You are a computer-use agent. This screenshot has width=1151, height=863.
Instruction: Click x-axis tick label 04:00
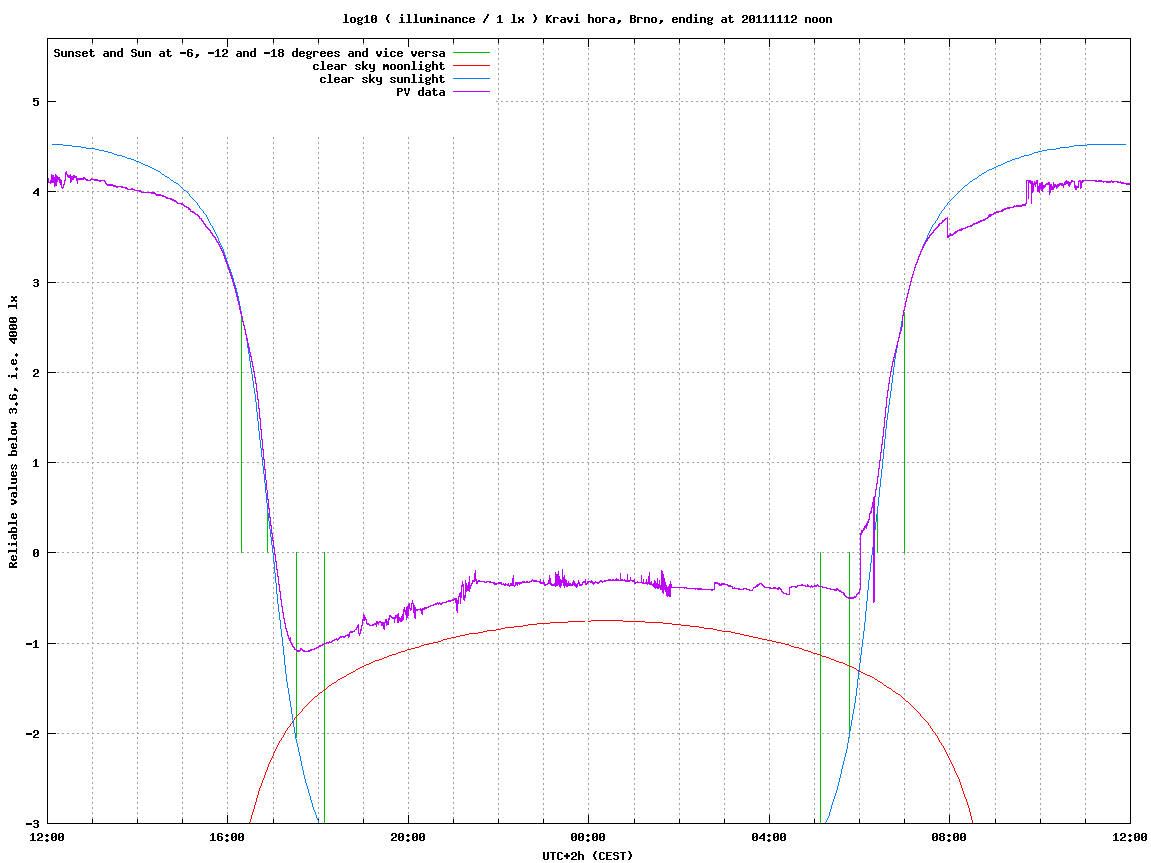pyautogui.click(x=769, y=838)
